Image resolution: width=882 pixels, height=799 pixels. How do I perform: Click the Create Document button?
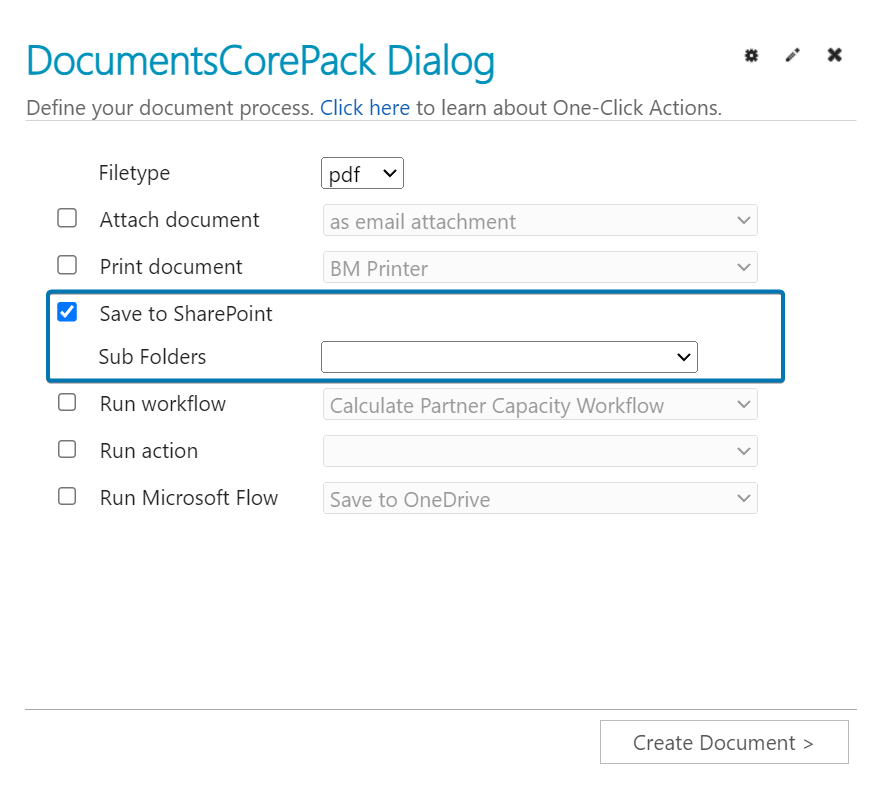pyautogui.click(x=724, y=742)
